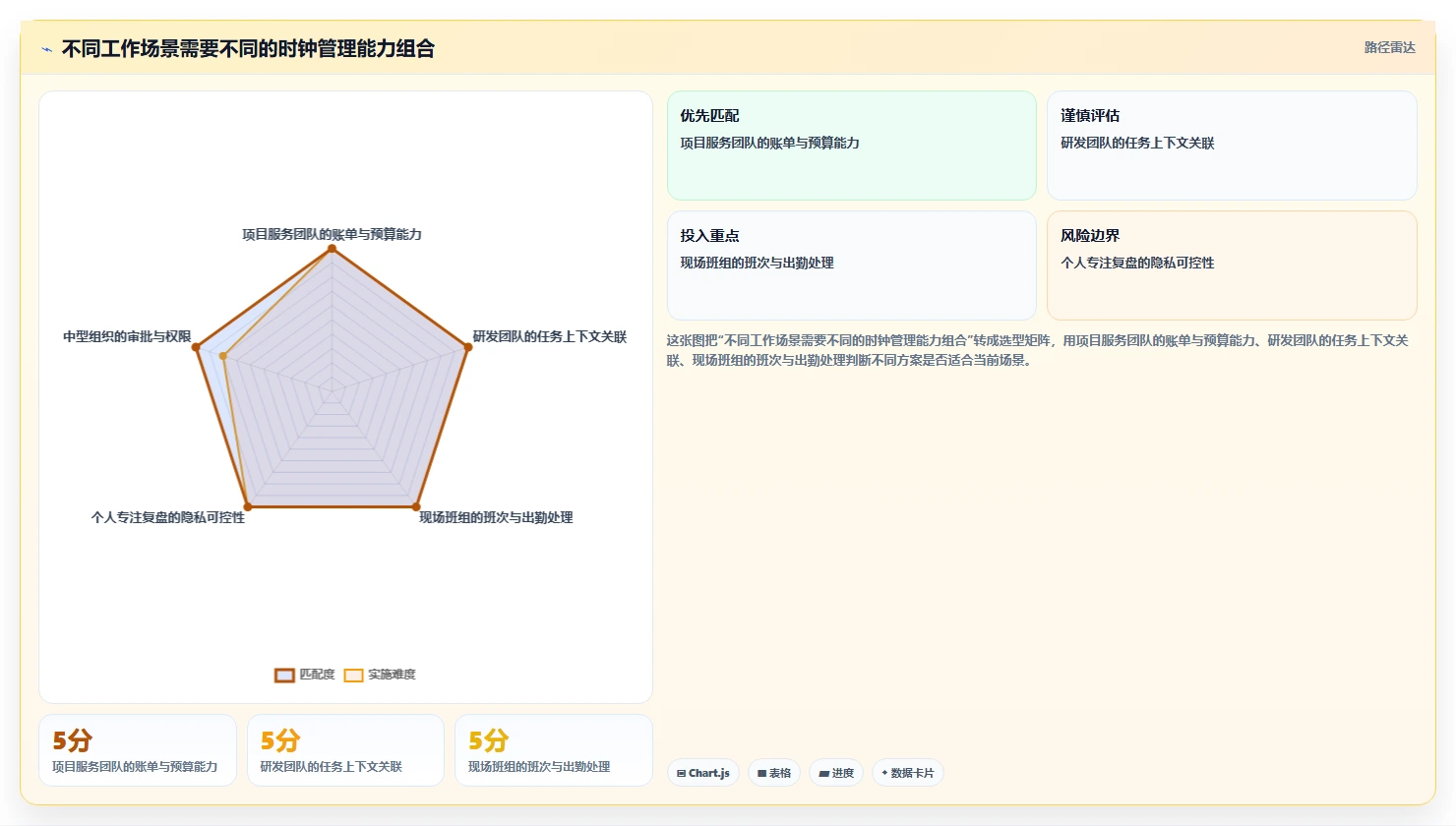This screenshot has height=826, width=1456.
Task: Click radar axis label 研发团队的任务上下文关联
Action: pos(549,336)
